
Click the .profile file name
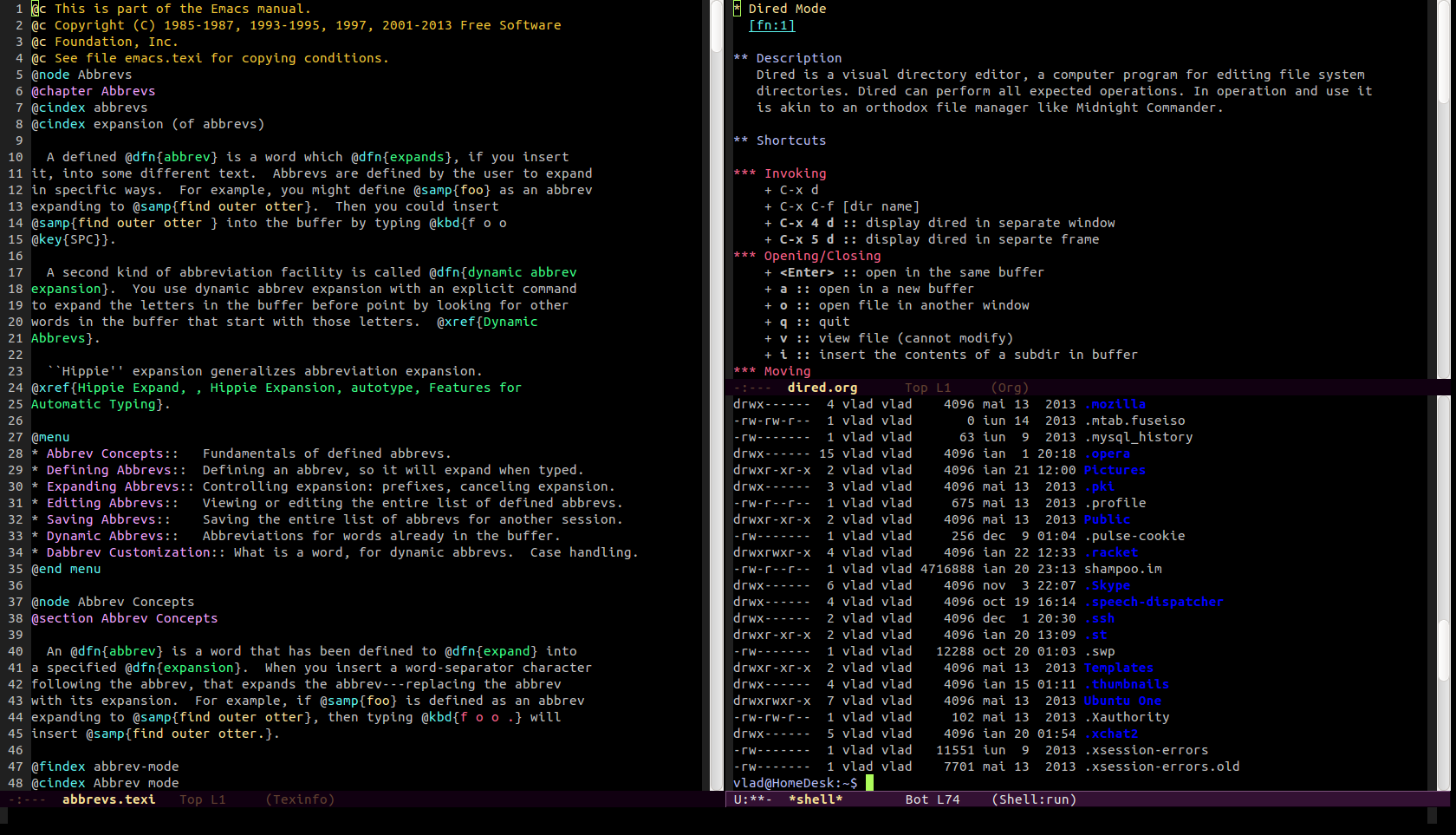tap(1115, 503)
